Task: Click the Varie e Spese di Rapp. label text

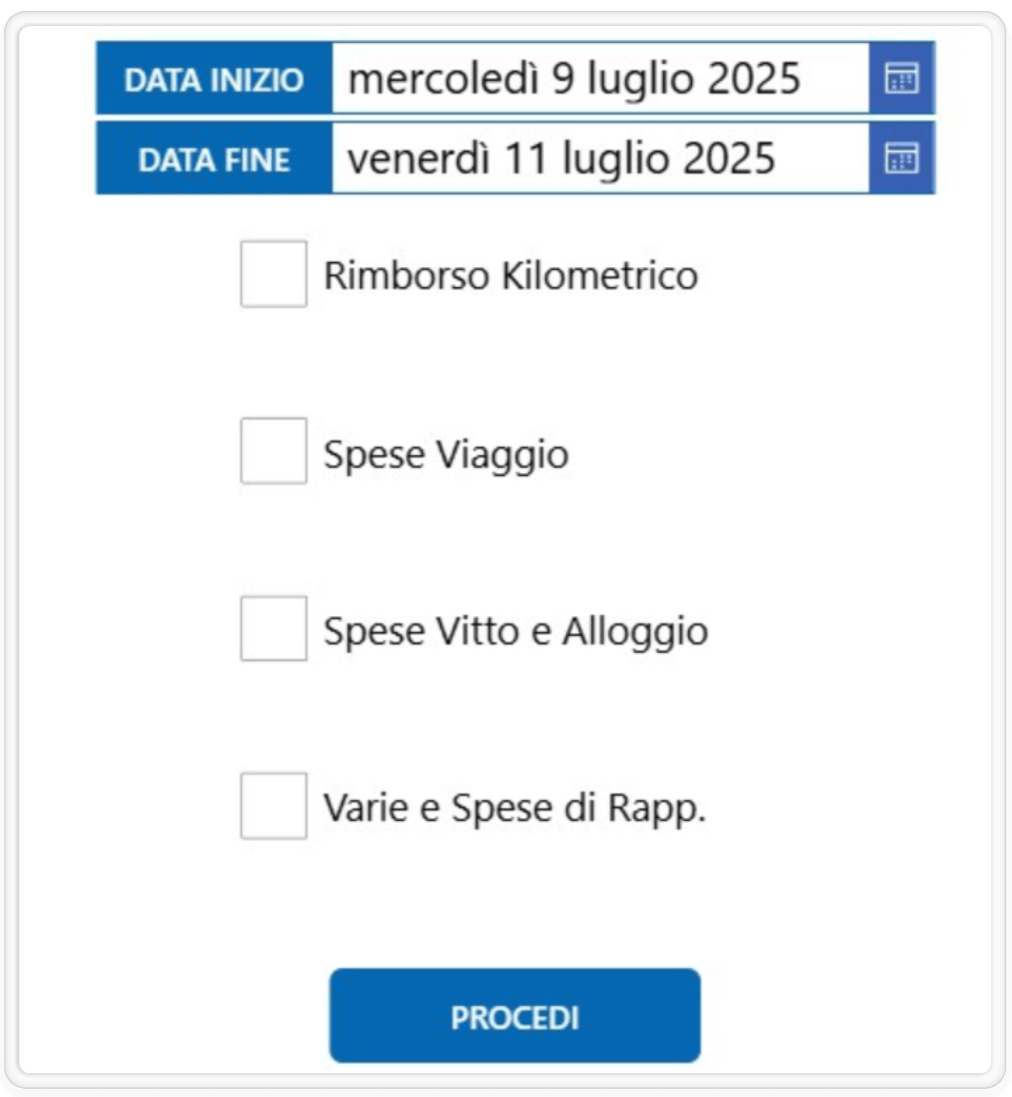Action: 515,809
